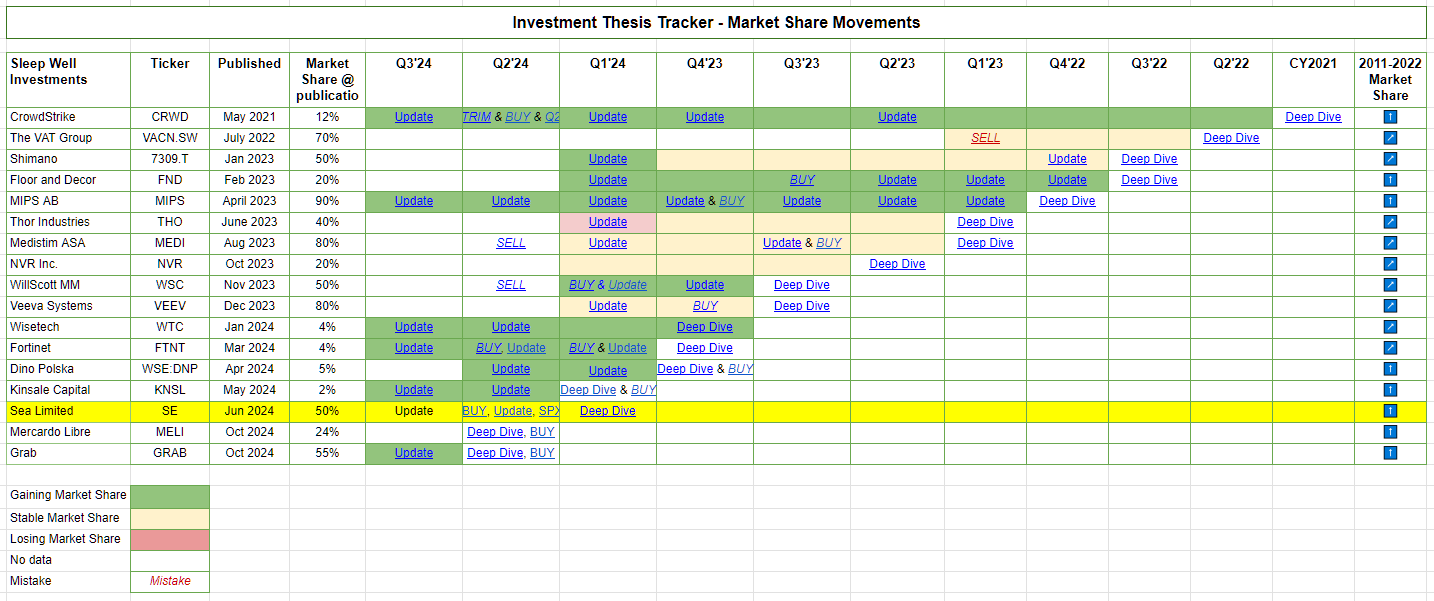The width and height of the screenshot is (1434, 601).
Task: Open NVR Inc. market share icon
Action: [1390, 264]
